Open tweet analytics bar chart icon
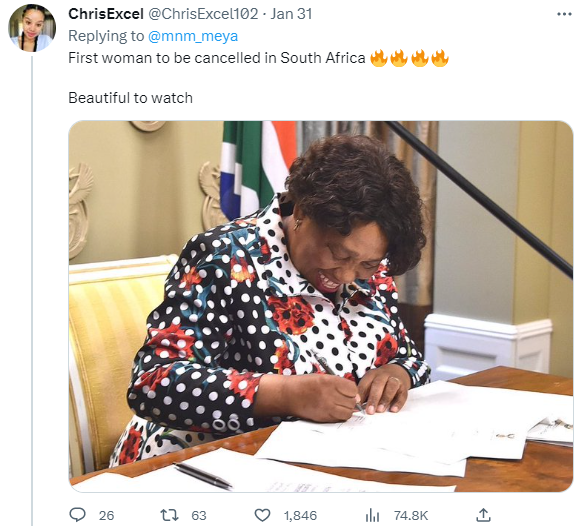583x526 pixels. pyautogui.click(x=372, y=515)
